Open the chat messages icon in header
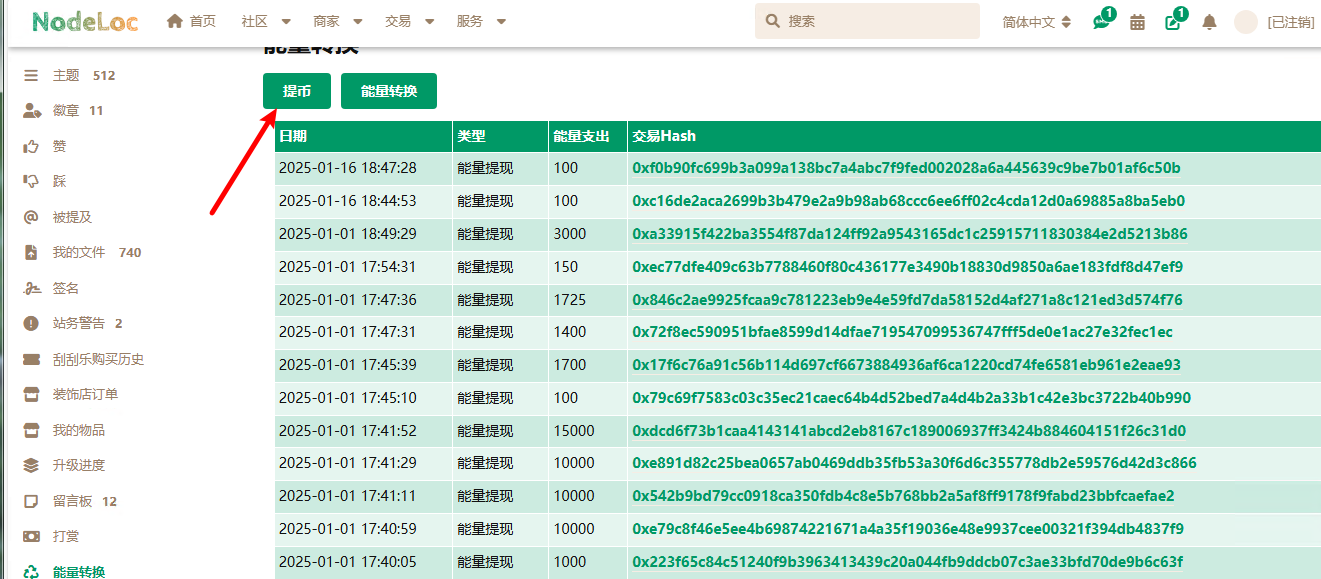 coord(1101,22)
